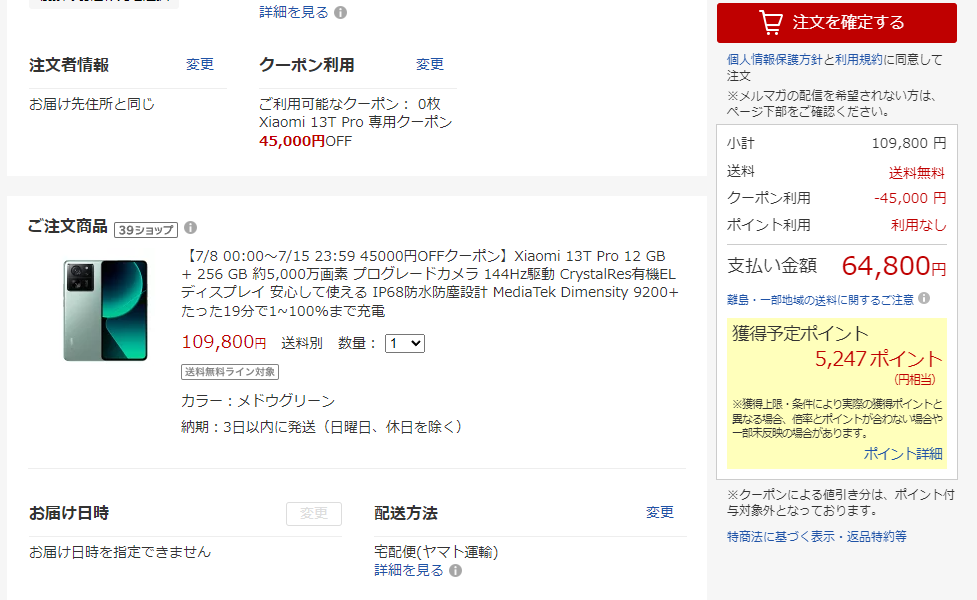Click the info icon next to top 詳細を見る
The height and width of the screenshot is (600, 977).
pos(340,12)
